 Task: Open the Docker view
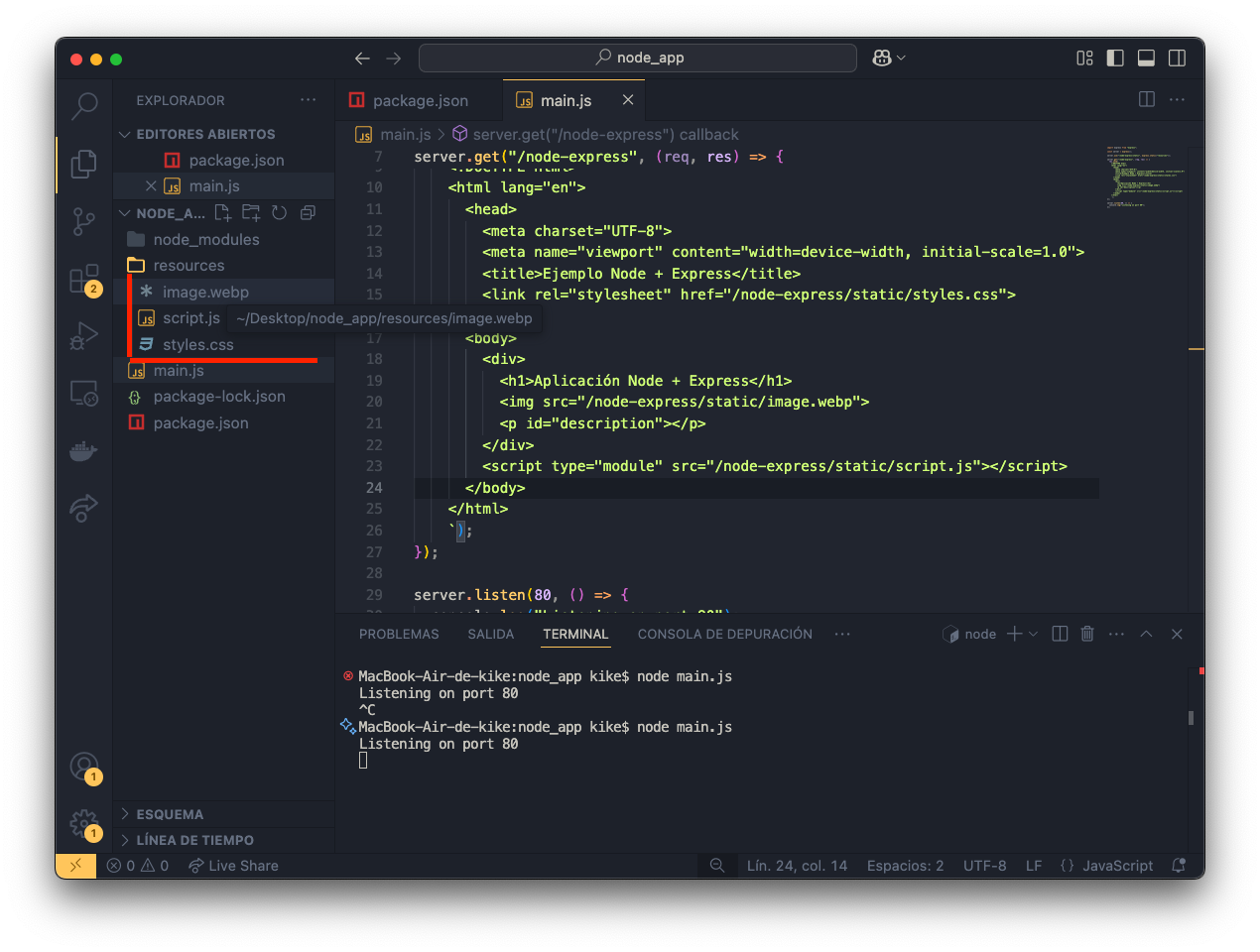[x=84, y=451]
